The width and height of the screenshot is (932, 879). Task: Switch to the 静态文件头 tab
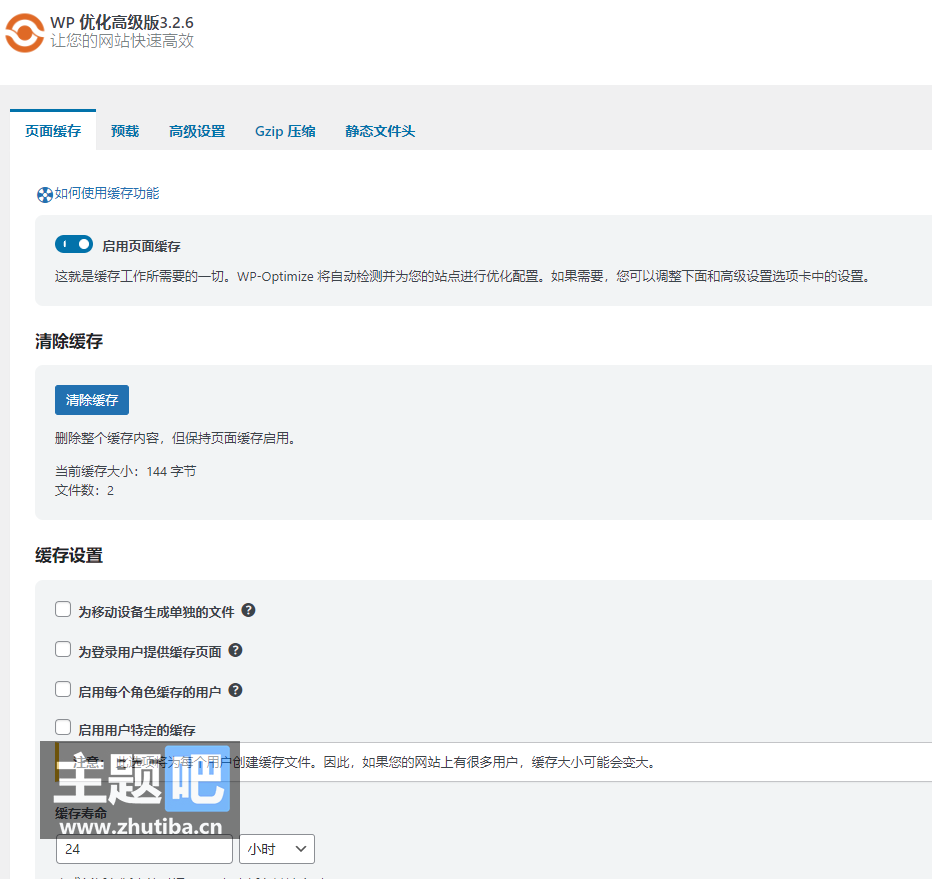pyautogui.click(x=380, y=131)
